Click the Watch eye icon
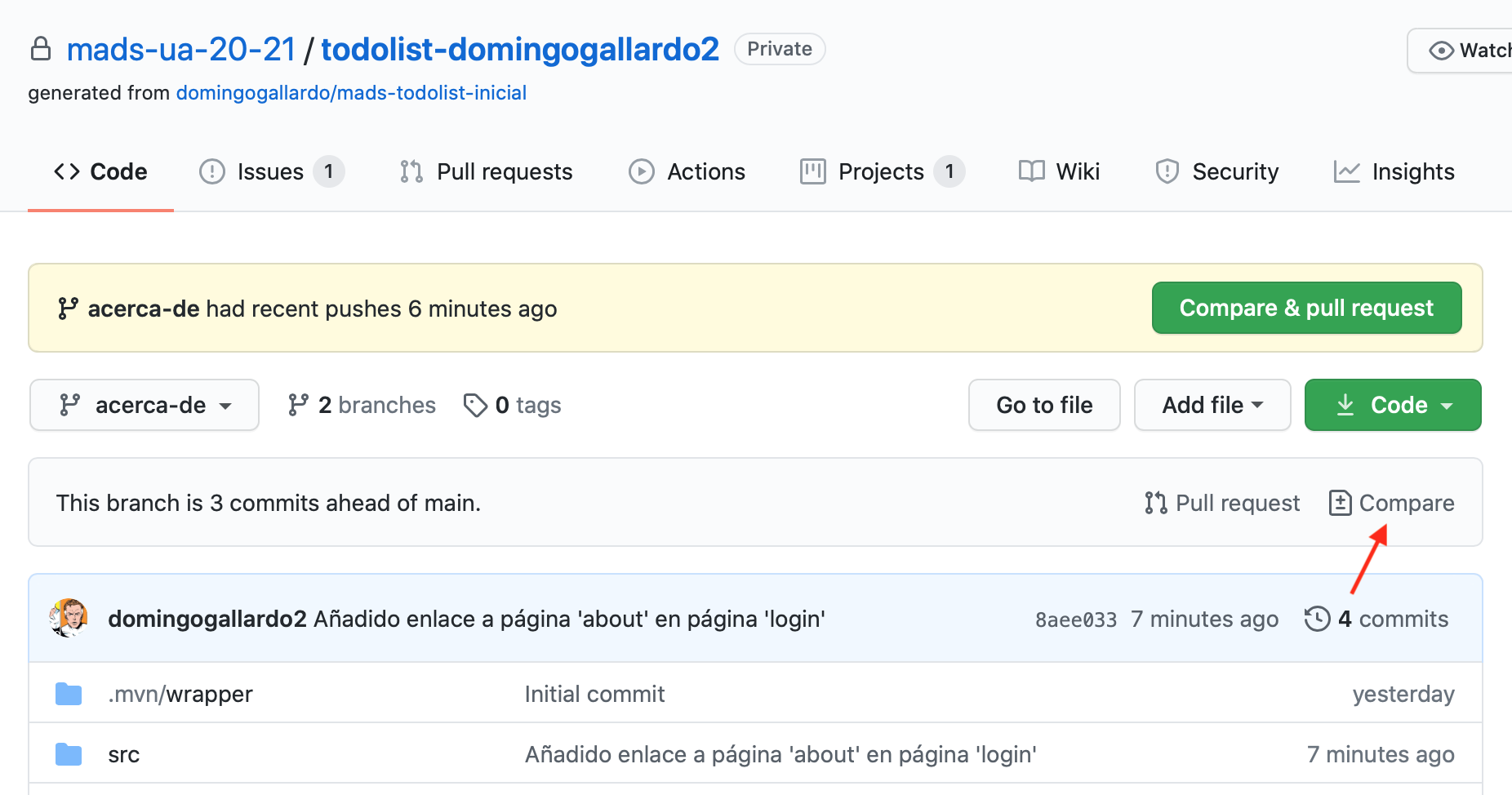 (1441, 51)
